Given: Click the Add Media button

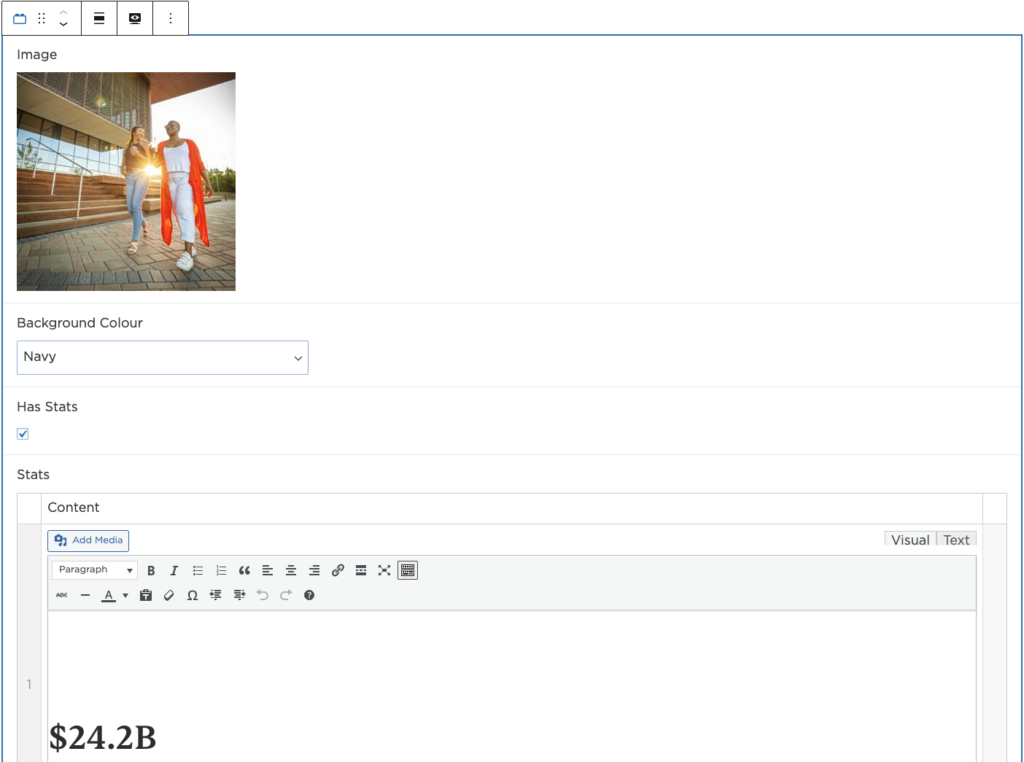Looking at the screenshot, I should [x=89, y=540].
